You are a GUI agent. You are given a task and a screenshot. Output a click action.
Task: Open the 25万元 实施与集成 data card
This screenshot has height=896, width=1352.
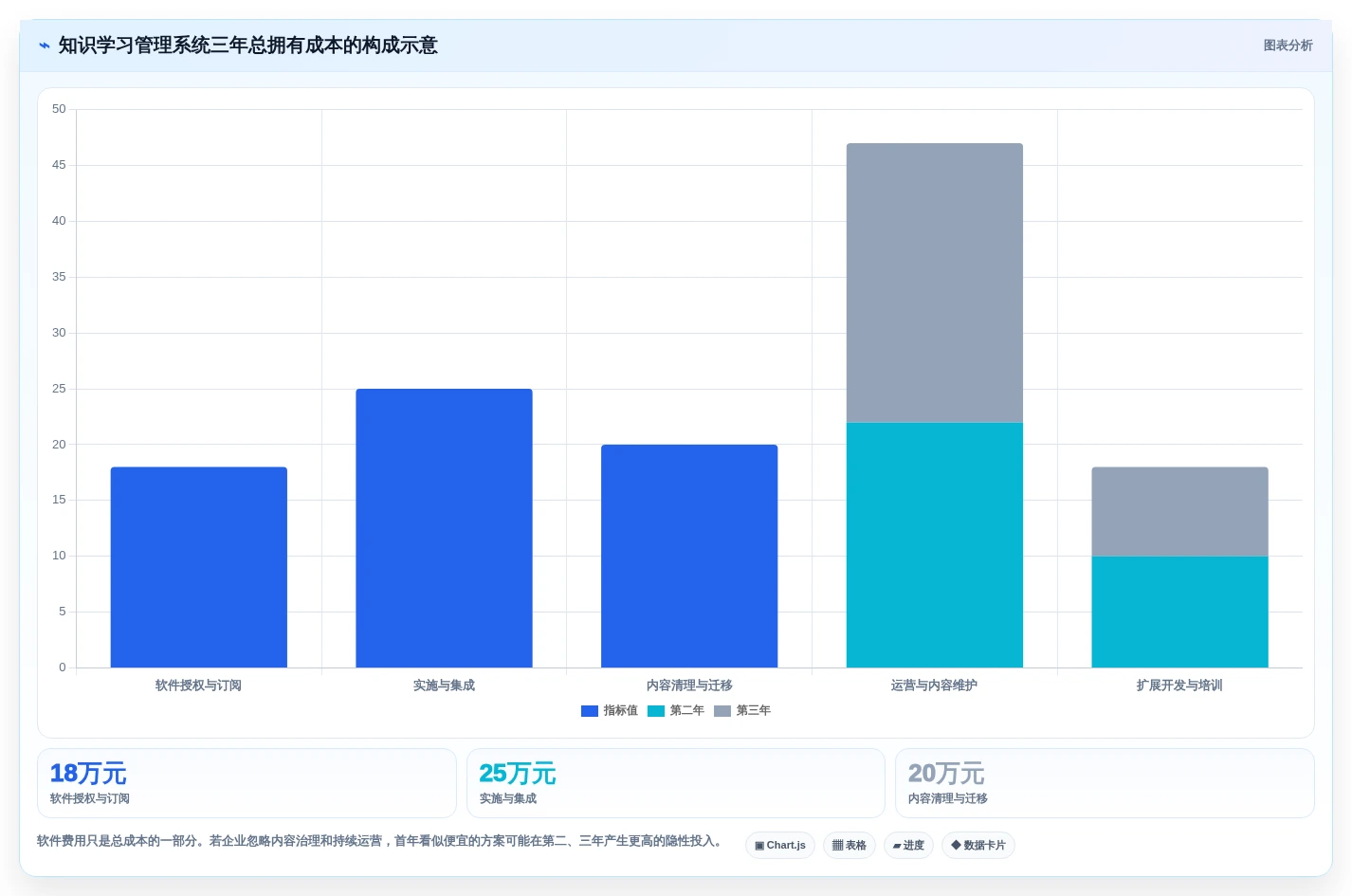(x=676, y=783)
